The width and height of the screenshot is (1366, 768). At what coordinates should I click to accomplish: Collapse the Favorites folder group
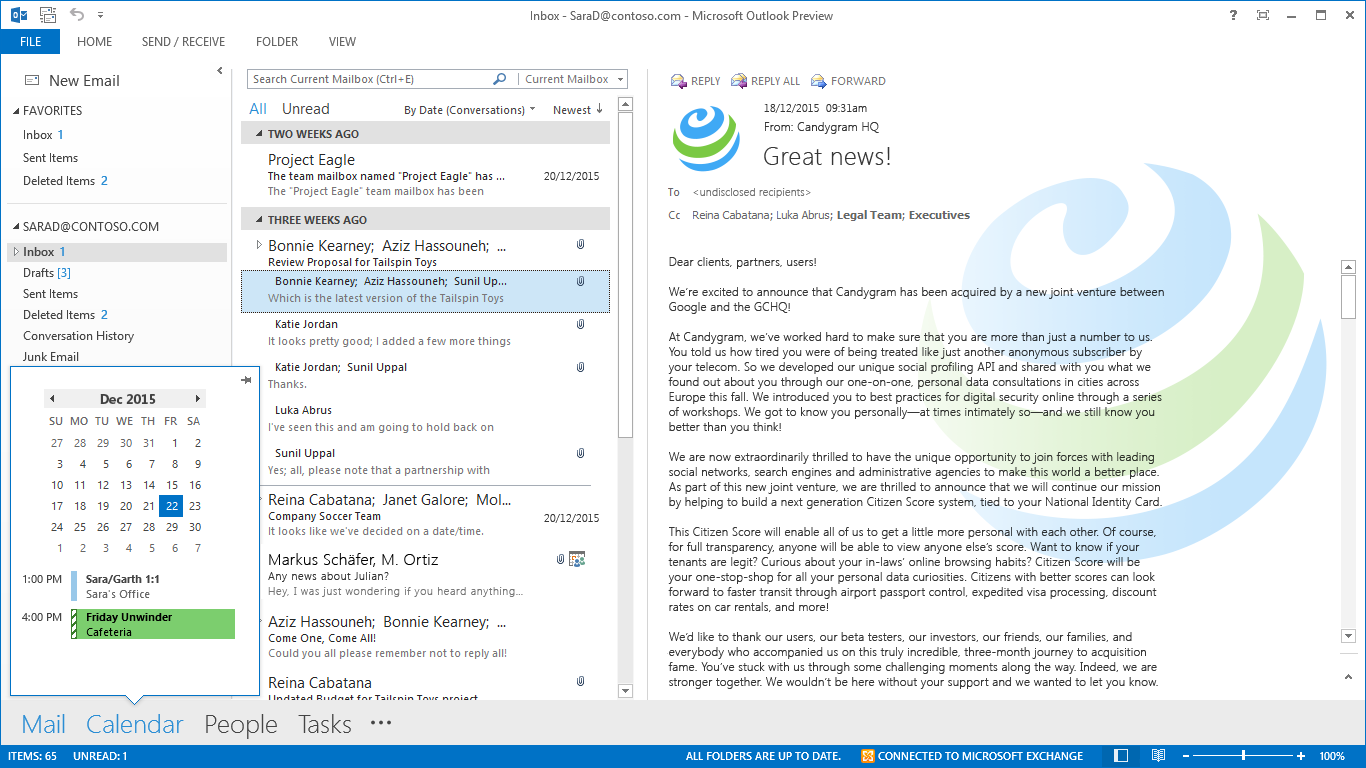point(16,111)
